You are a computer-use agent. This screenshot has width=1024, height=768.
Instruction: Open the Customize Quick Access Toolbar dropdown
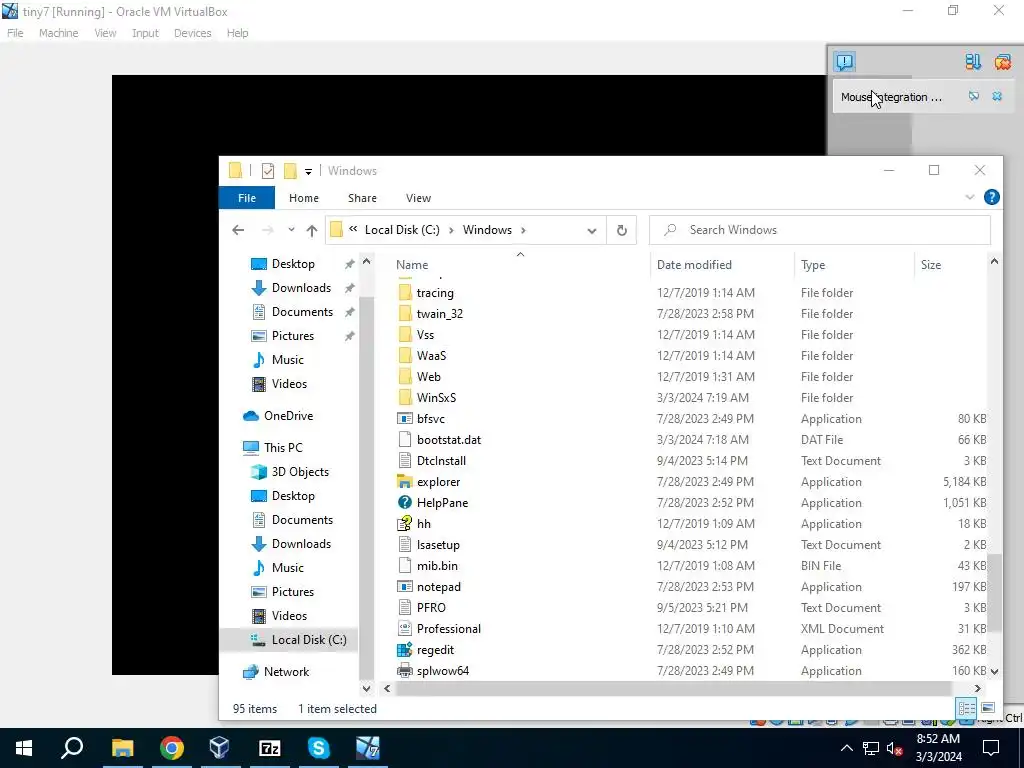coord(308,172)
